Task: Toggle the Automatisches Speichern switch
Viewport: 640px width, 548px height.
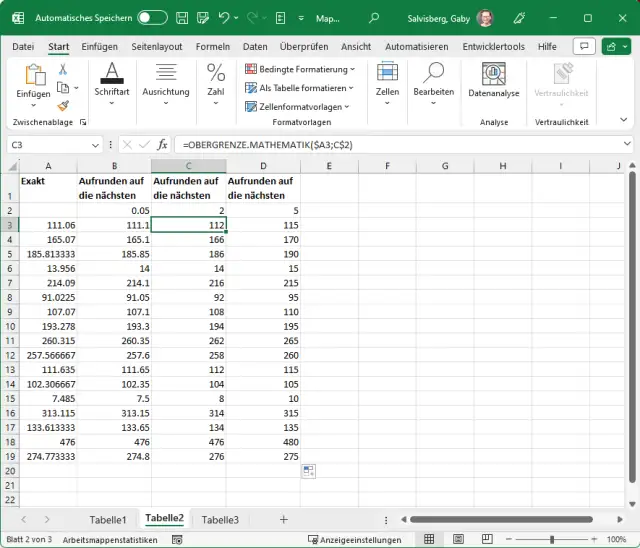Action: (152, 18)
